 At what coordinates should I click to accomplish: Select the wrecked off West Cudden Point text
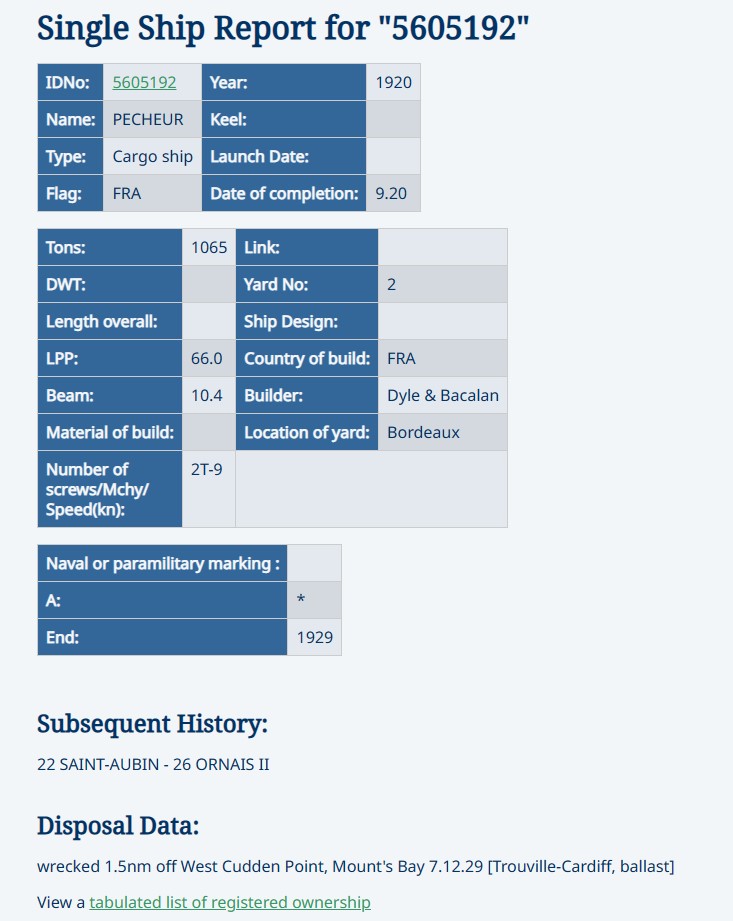click(x=355, y=866)
